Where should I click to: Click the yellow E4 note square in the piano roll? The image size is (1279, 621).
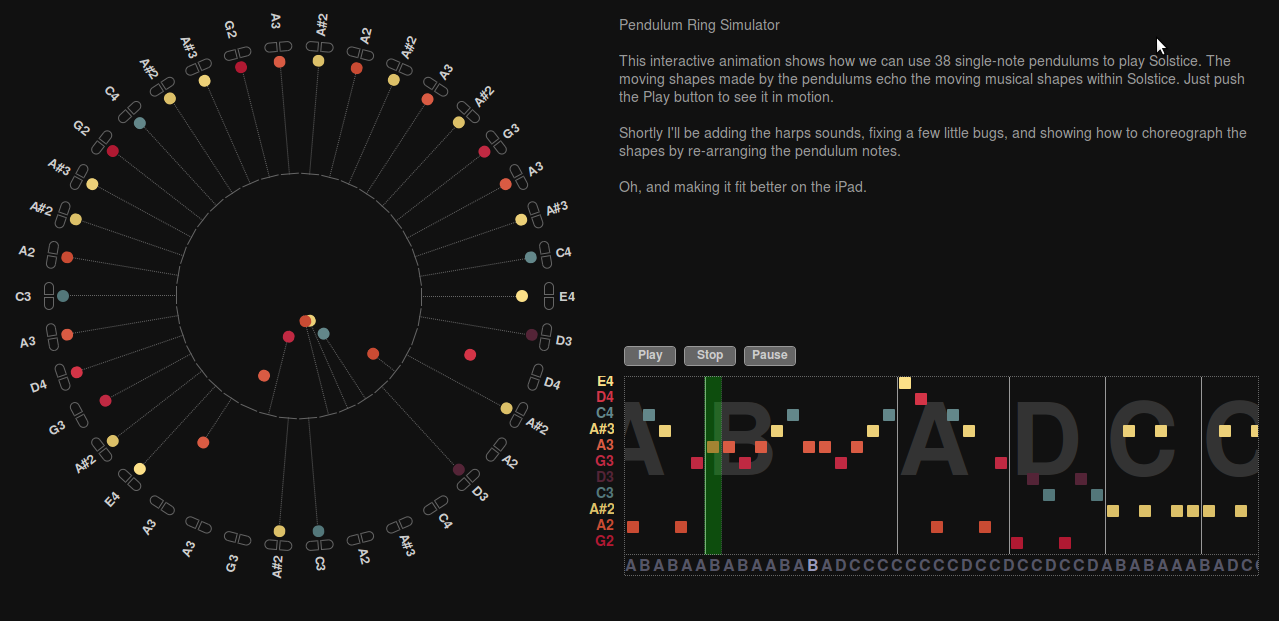click(905, 383)
